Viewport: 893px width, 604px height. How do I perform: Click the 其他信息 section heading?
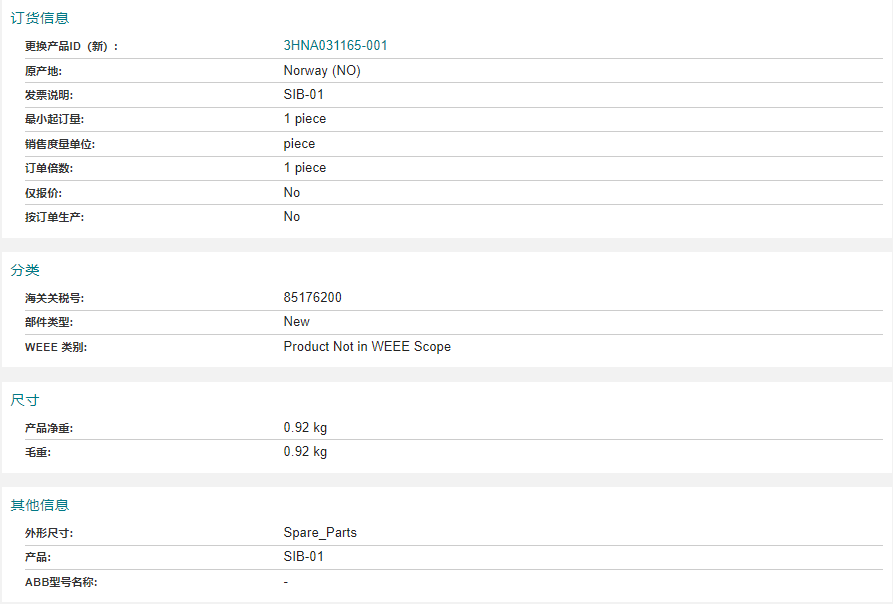point(40,505)
